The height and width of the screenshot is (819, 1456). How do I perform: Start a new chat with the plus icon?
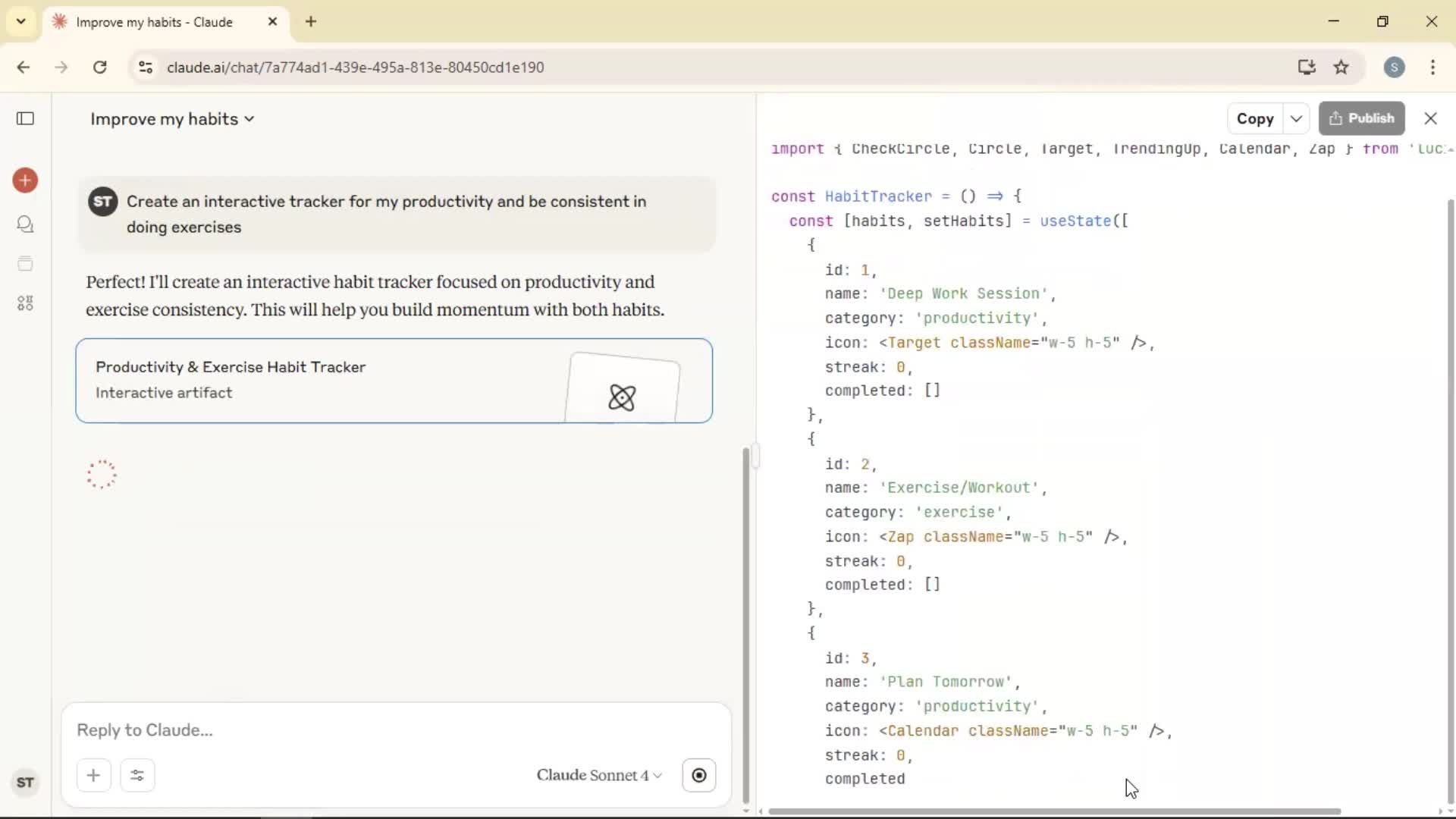25,180
